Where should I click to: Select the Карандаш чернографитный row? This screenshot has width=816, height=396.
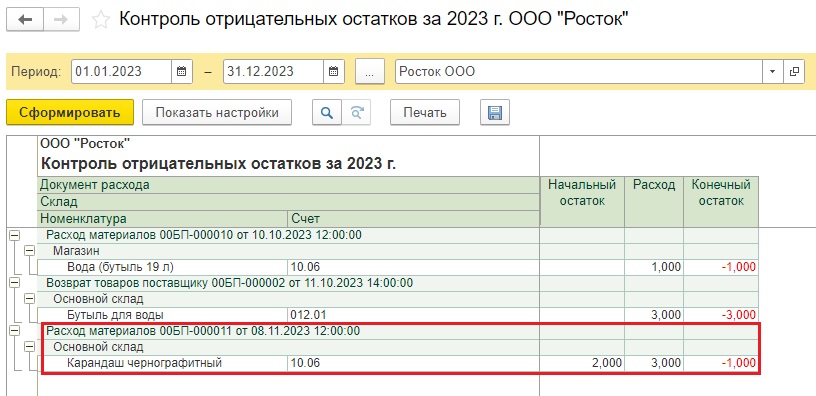click(398, 363)
